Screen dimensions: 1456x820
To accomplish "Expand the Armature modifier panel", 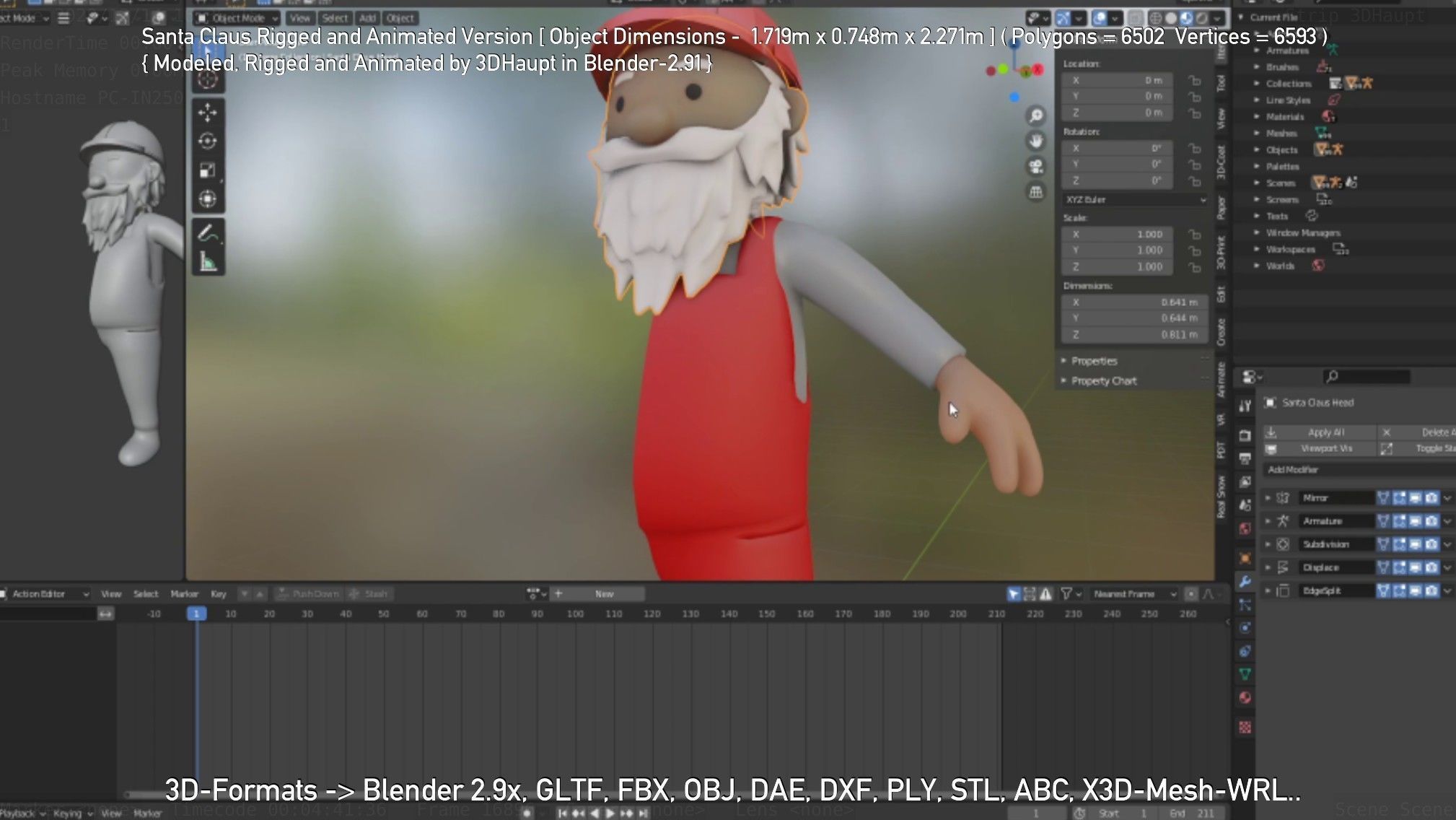I will [x=1268, y=520].
